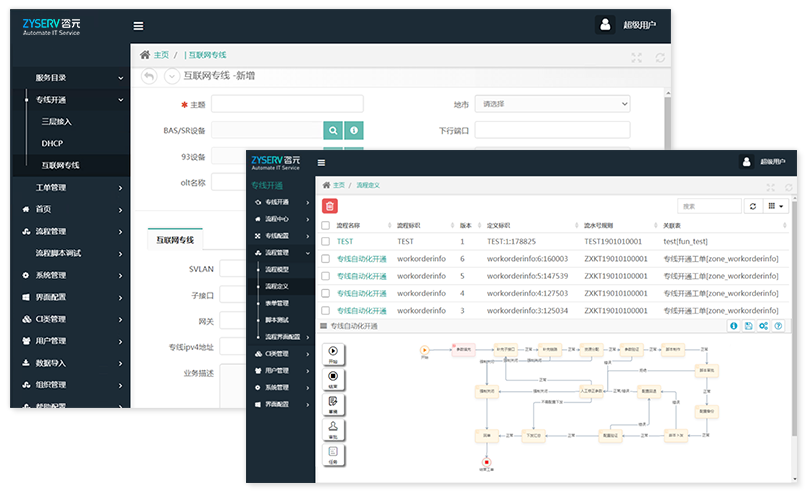808x495 pixels.
Task: Click the search icon beside BAS/SR设备
Action: (x=333, y=130)
